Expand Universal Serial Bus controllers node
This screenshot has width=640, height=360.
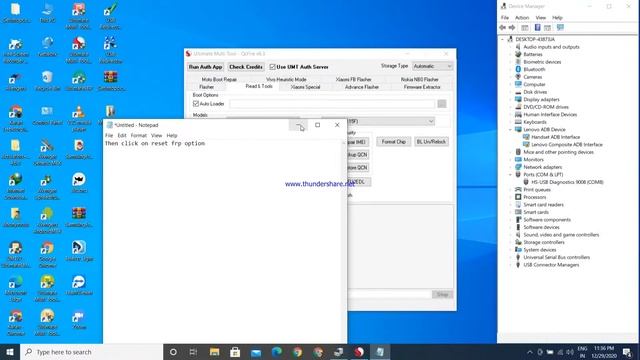[x=510, y=258]
